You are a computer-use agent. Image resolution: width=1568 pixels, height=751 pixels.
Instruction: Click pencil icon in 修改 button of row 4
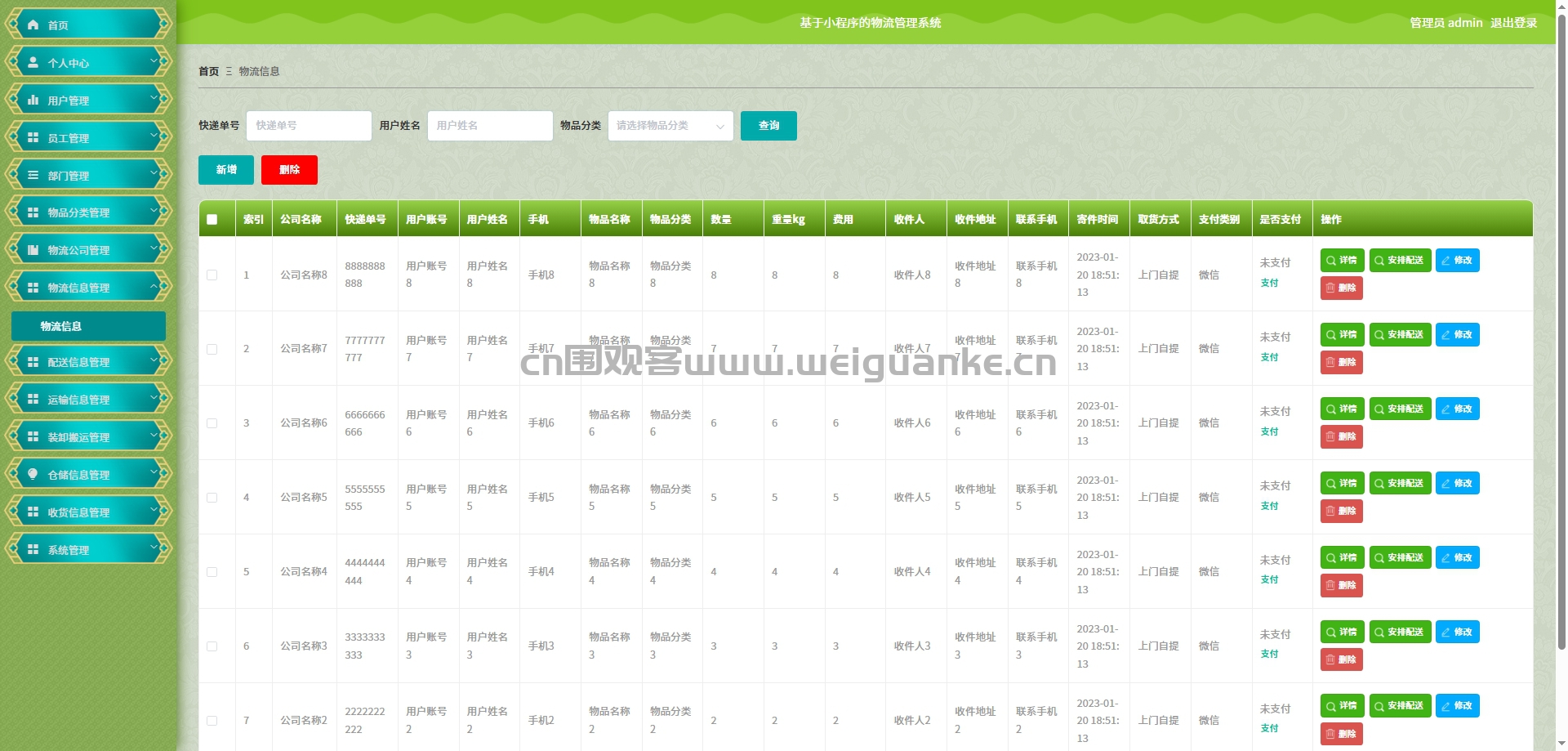click(1445, 484)
